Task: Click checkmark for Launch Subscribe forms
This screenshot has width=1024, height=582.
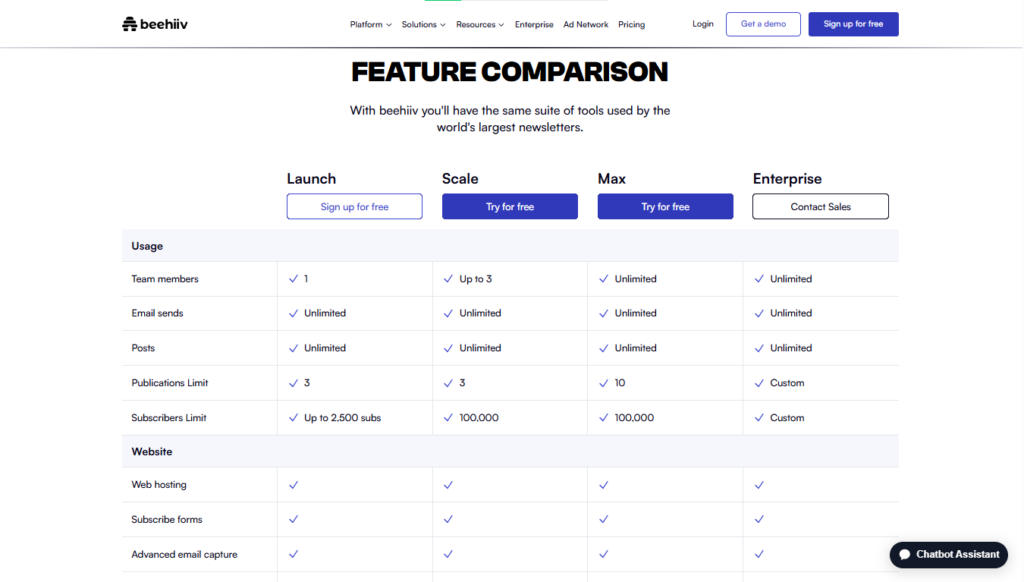Action: [293, 519]
